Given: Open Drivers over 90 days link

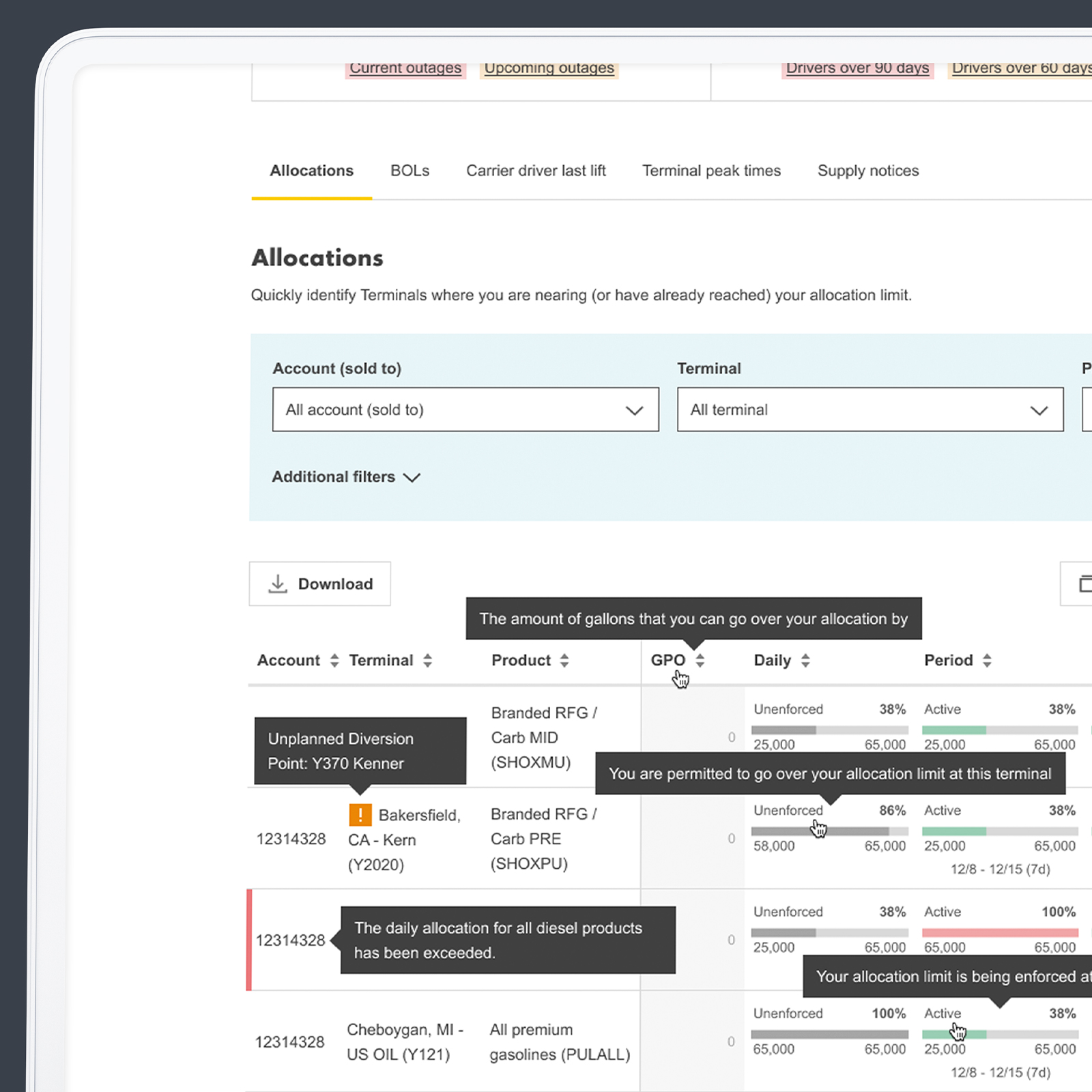Looking at the screenshot, I should (857, 68).
